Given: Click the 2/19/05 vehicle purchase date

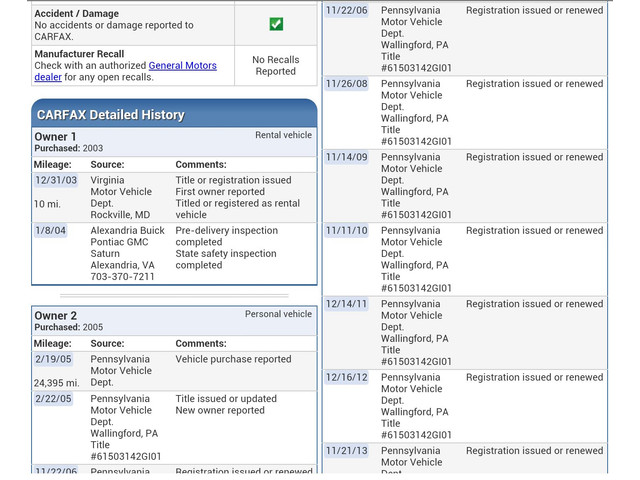Looking at the screenshot, I should 54,360.
